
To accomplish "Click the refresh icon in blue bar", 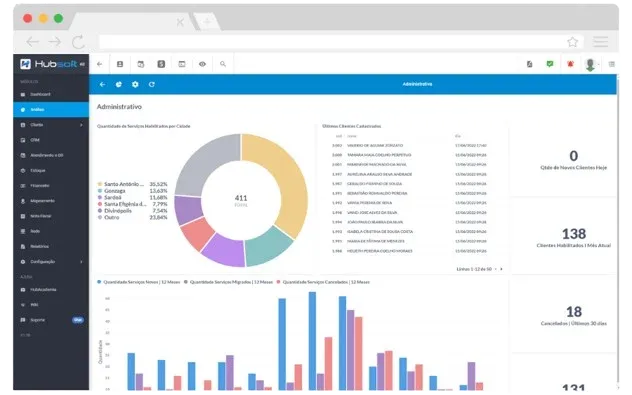I will pos(152,84).
